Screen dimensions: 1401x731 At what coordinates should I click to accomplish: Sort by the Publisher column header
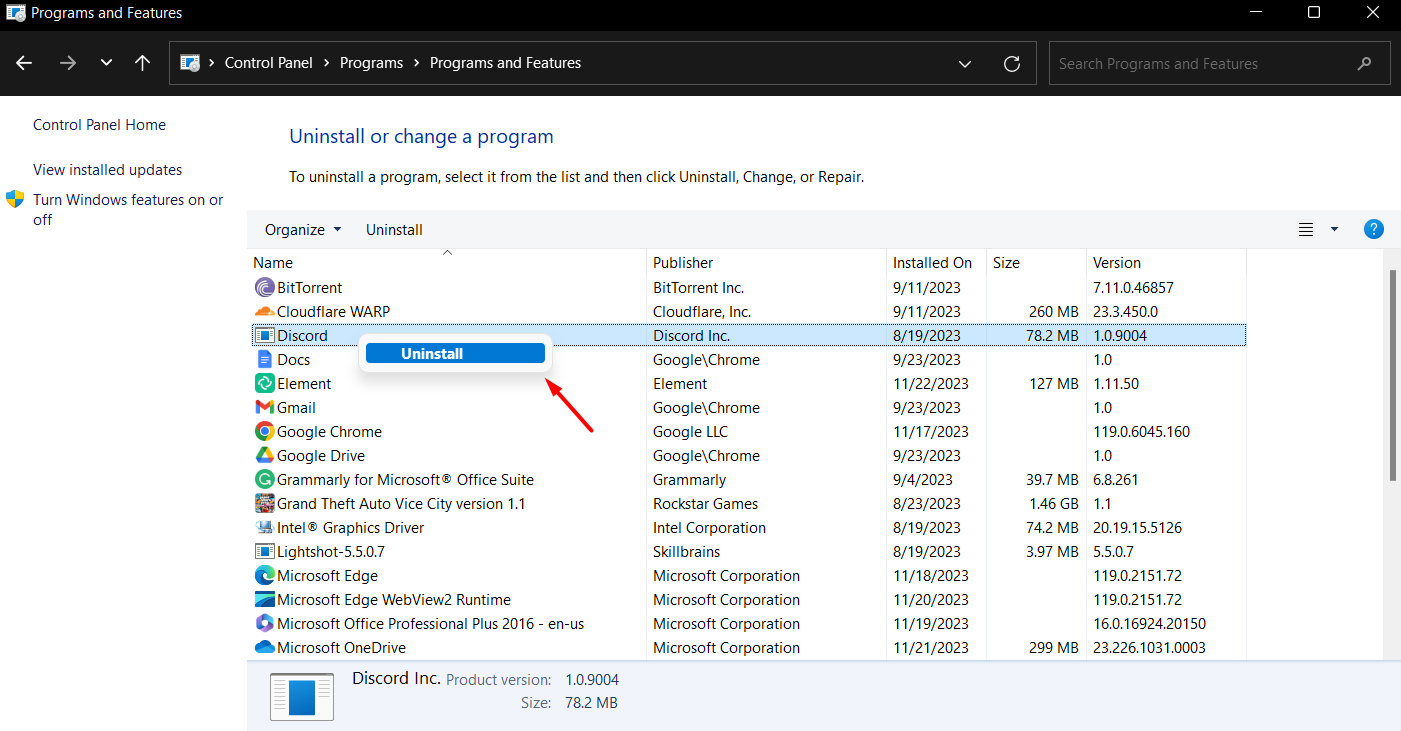(x=766, y=263)
